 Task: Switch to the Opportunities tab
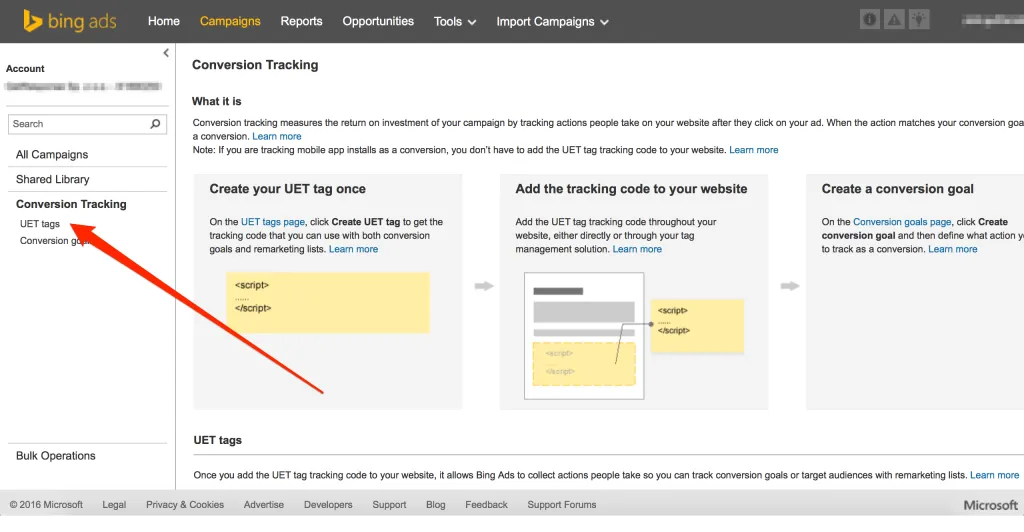[378, 21]
